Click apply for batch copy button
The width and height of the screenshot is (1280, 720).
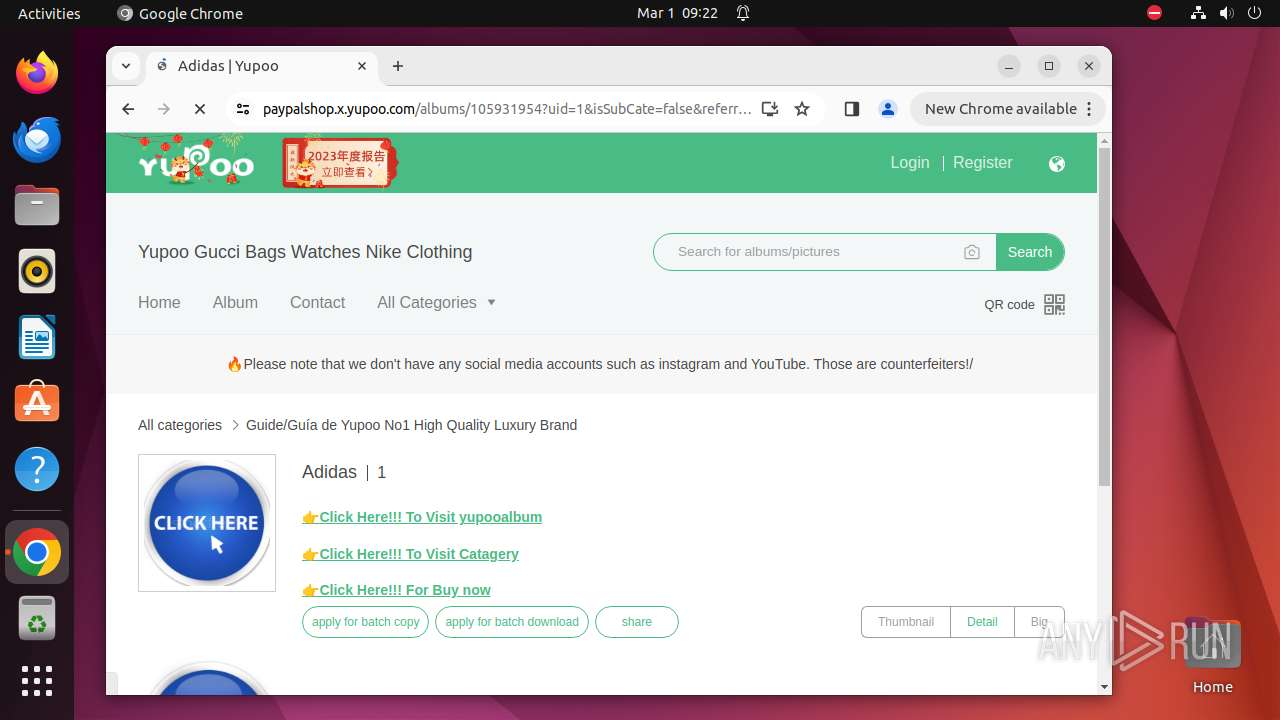point(365,622)
